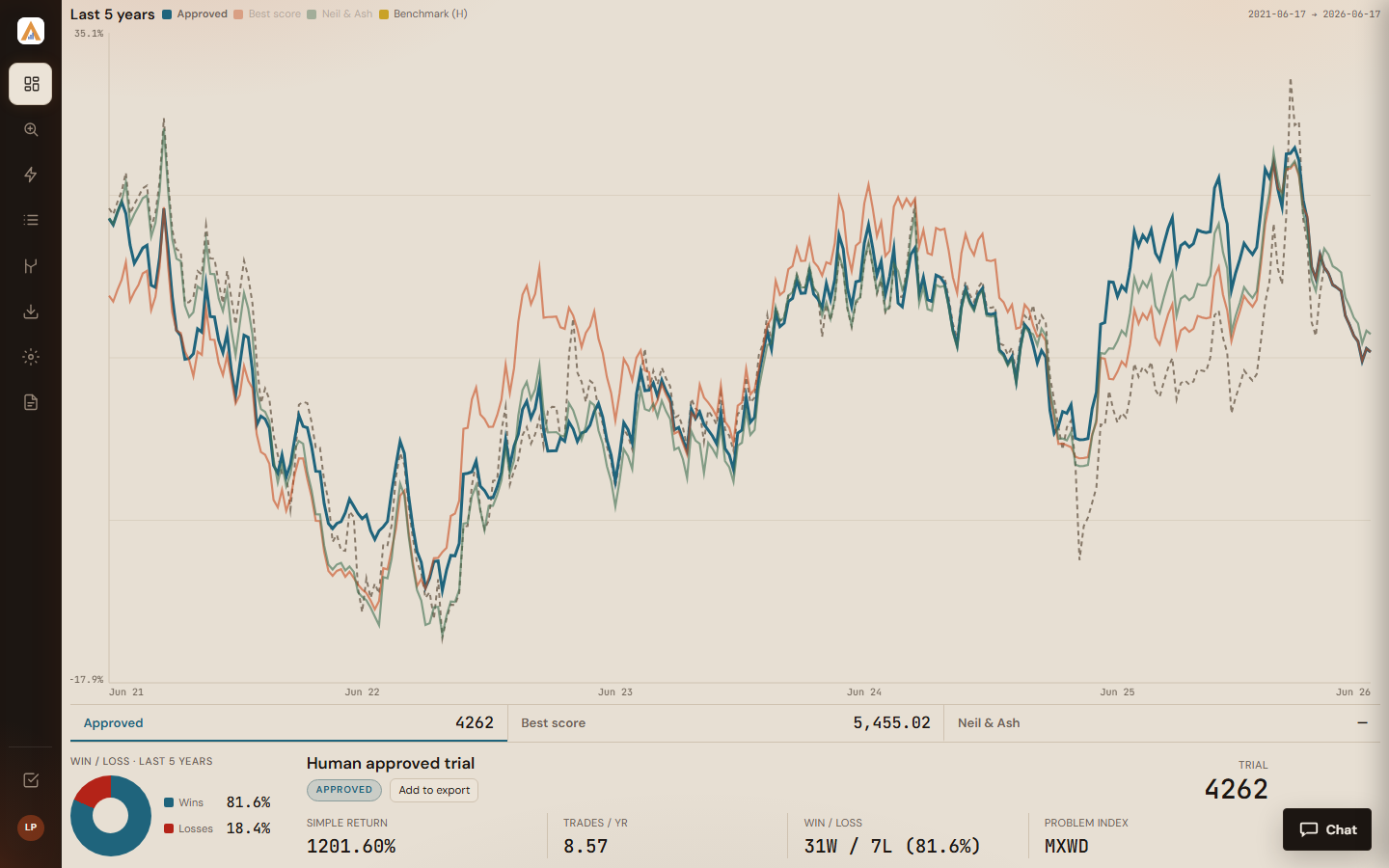The image size is (1389, 868).
Task: Open the lightning bolt icon in sidebar
Action: (31, 175)
